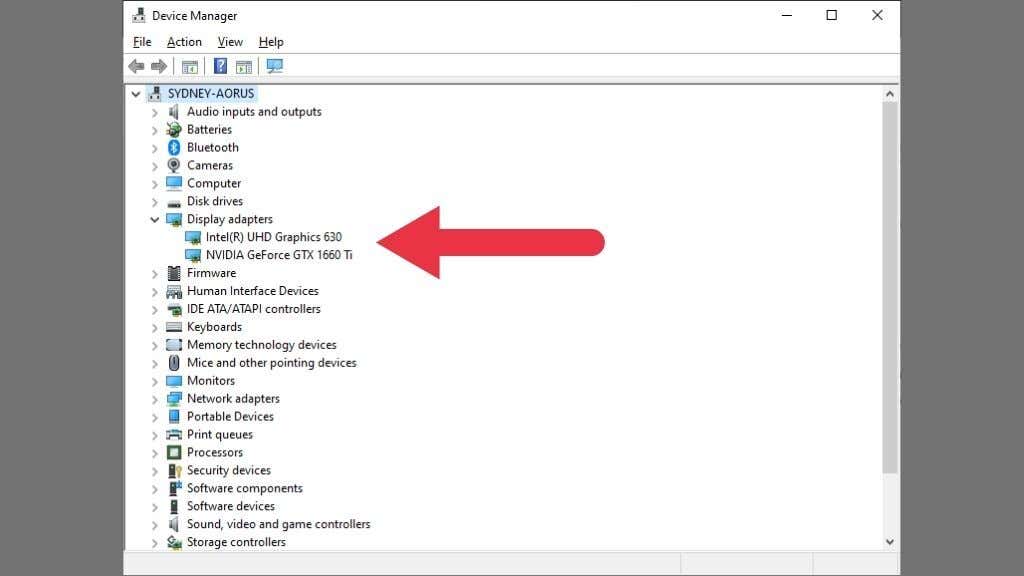Select the Portable Devices label

click(230, 417)
